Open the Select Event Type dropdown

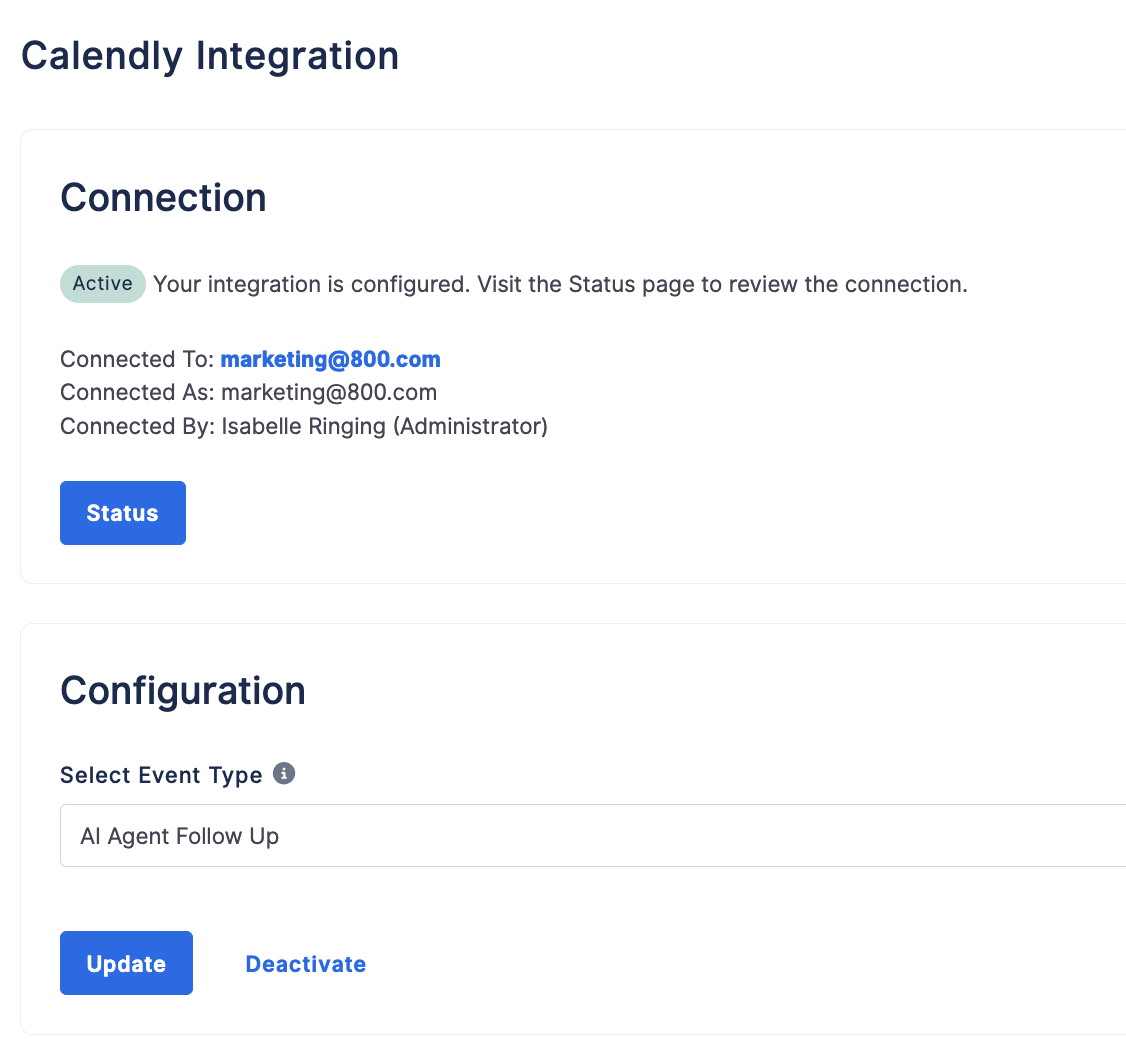click(592, 836)
